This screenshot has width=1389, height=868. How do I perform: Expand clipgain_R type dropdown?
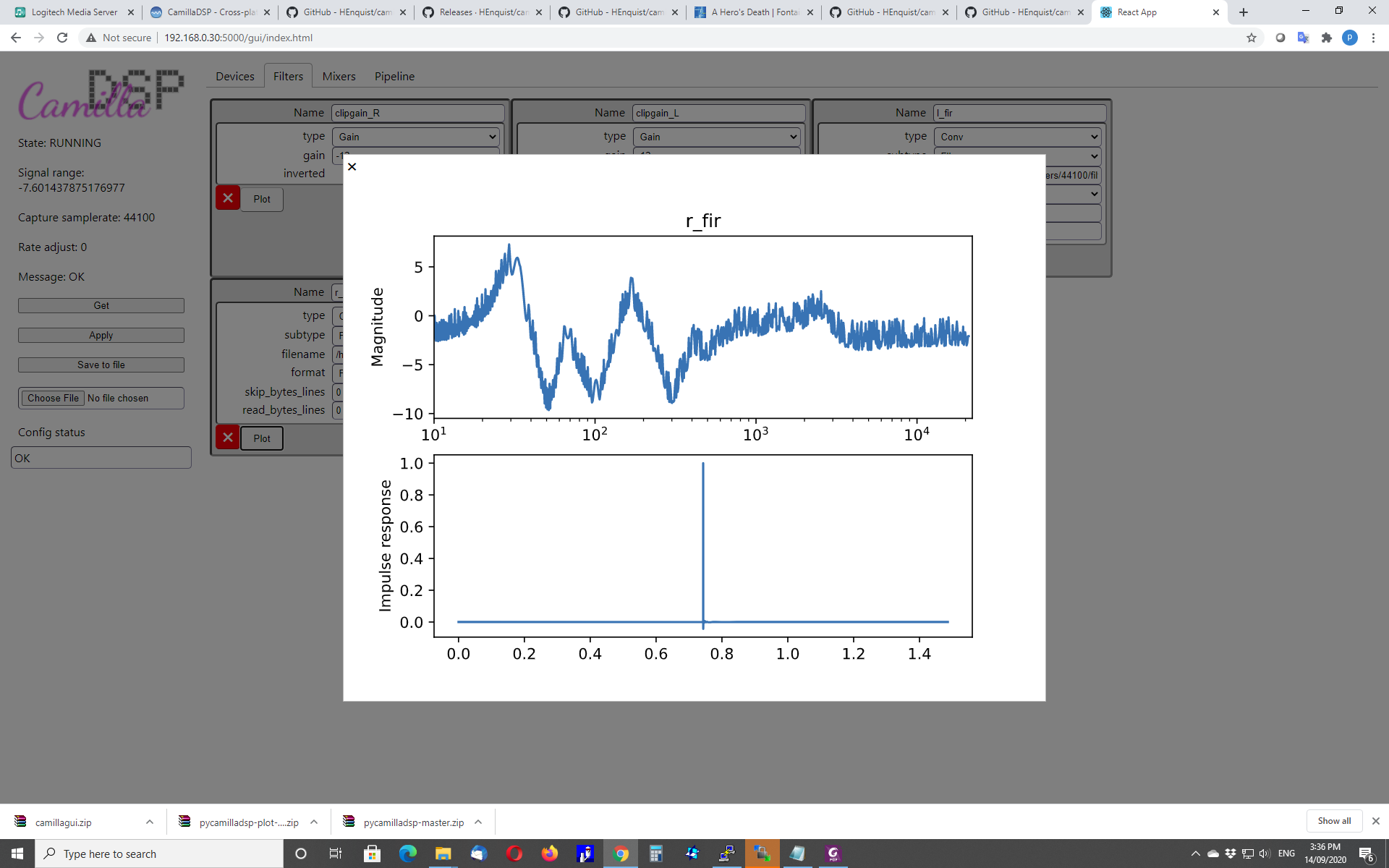pos(416,137)
